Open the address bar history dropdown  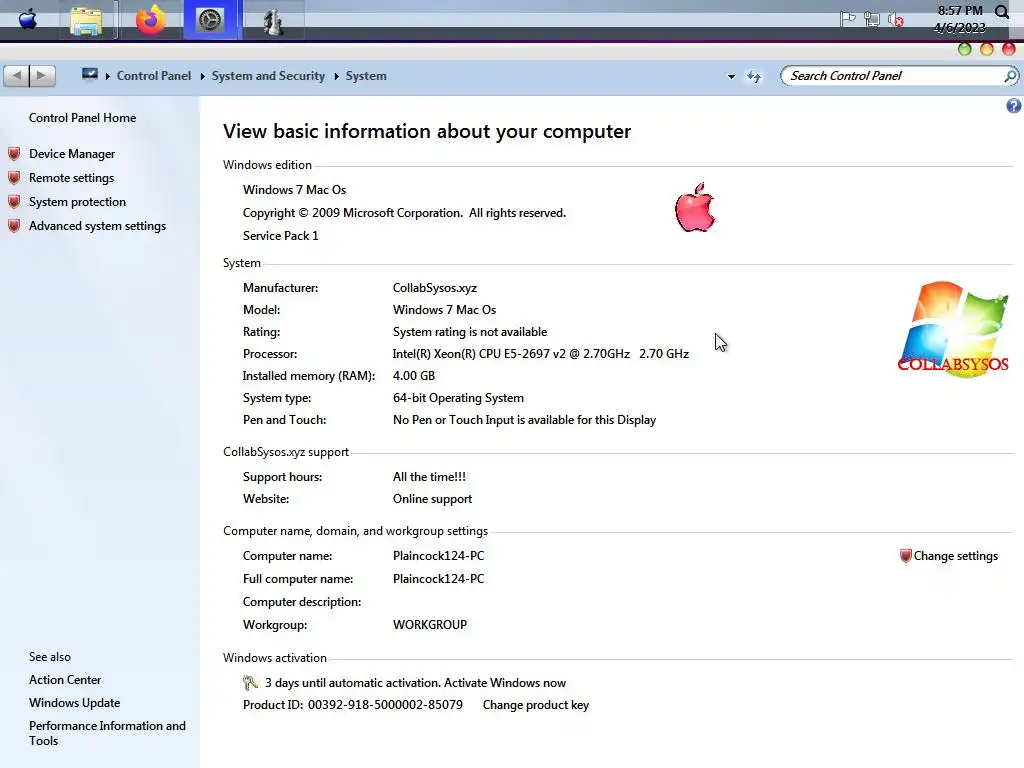click(x=731, y=76)
